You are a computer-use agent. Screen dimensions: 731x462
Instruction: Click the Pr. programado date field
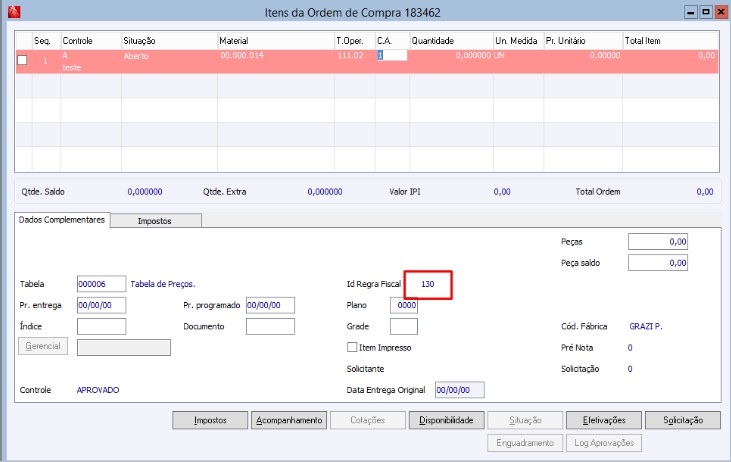tap(270, 305)
